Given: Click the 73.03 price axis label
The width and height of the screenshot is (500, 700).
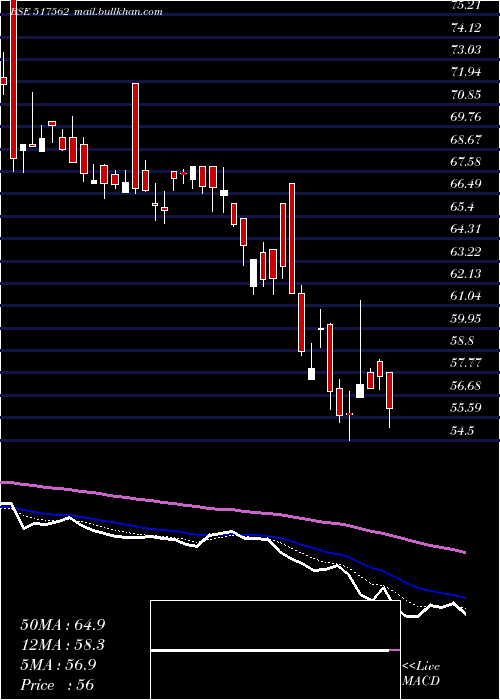Looking at the screenshot, I should click(x=467, y=50).
